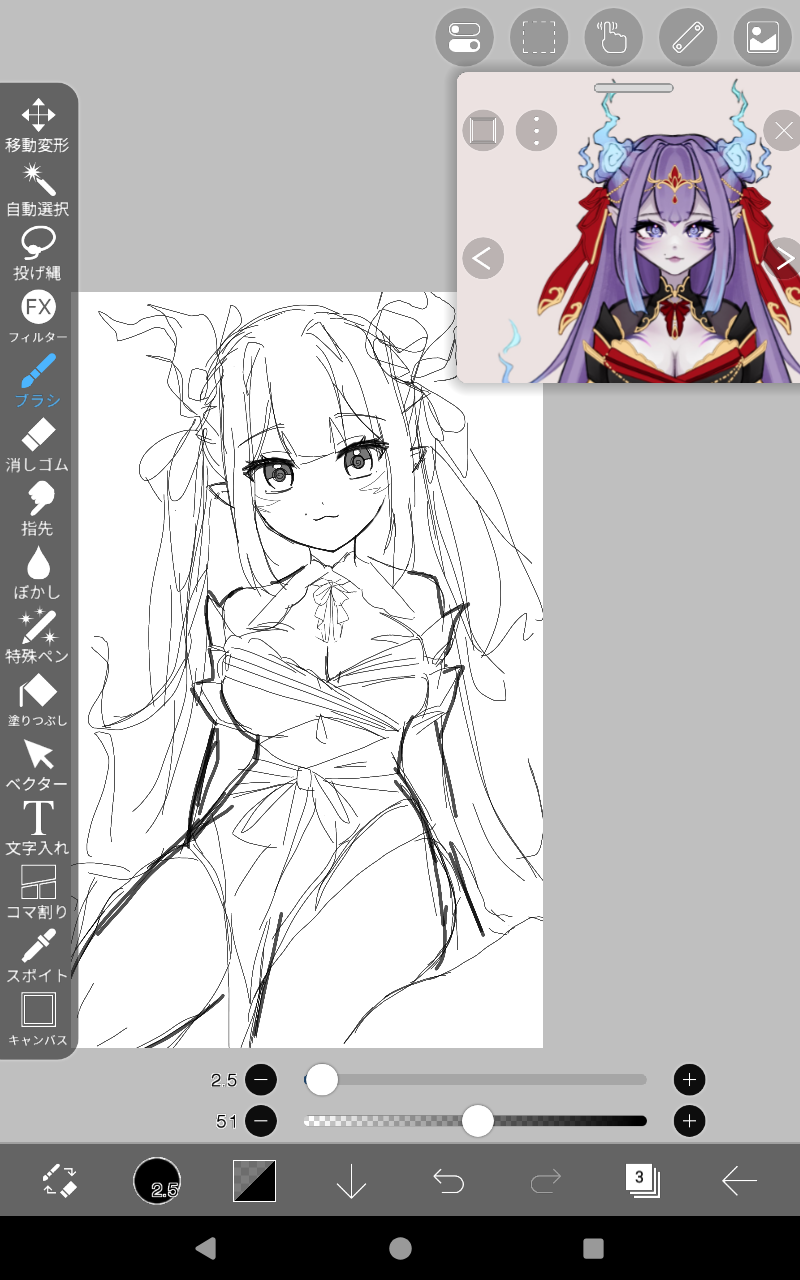This screenshot has width=800, height=1280.
Task: Select the 指先 smudge tool
Action: 38,509
